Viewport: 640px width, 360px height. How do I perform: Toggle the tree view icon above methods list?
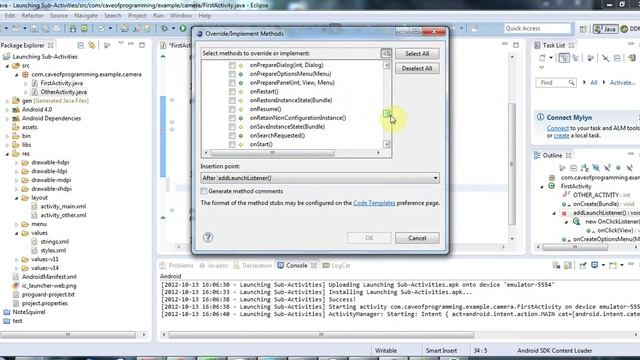tap(386, 53)
